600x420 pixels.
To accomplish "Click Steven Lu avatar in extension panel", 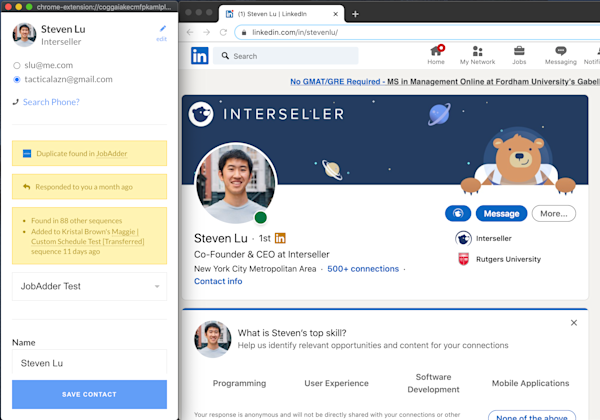I will [24, 34].
